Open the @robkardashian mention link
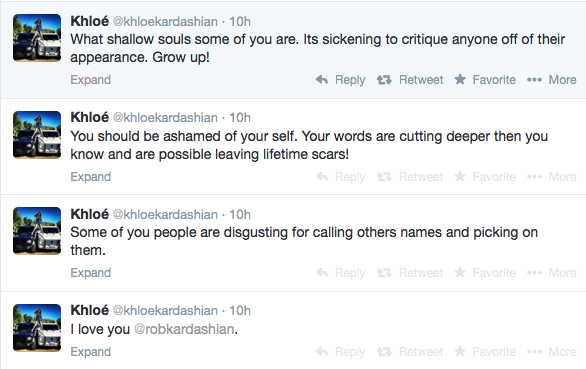Screen dimensions: 586x369 (184, 329)
